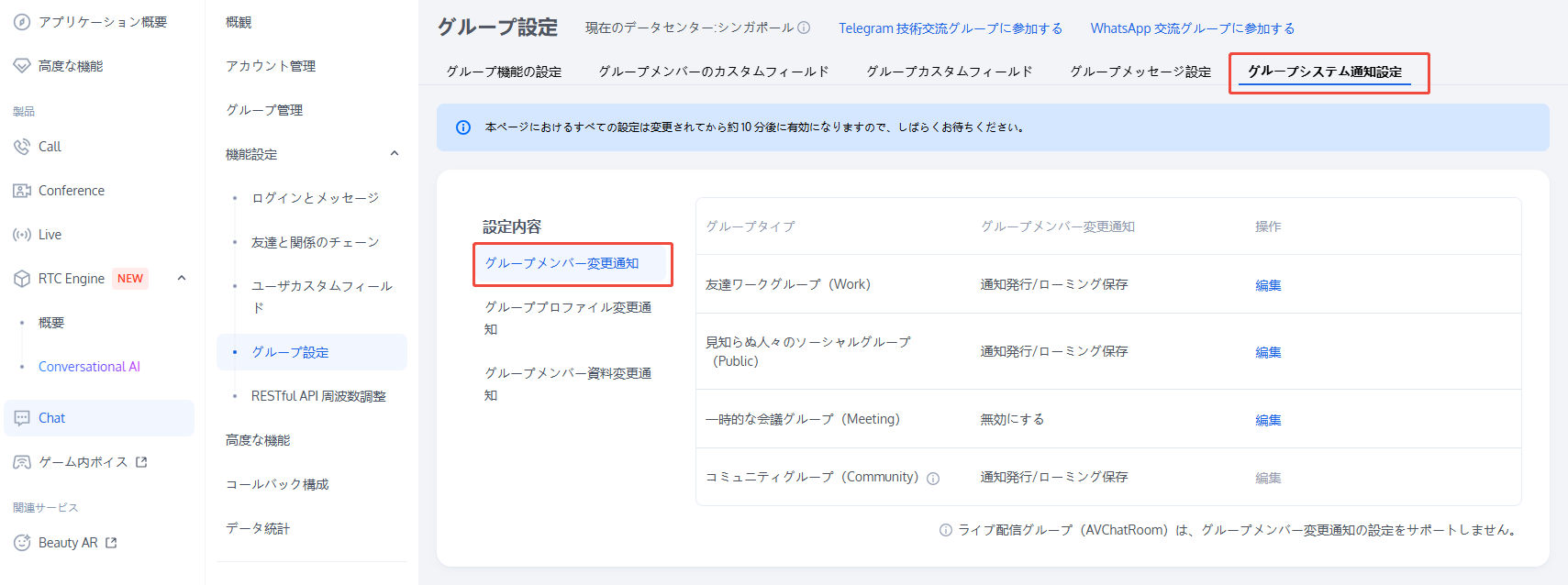The width and height of the screenshot is (1568, 585).
Task: Click the グループ設定 page title
Action: pos(497,28)
